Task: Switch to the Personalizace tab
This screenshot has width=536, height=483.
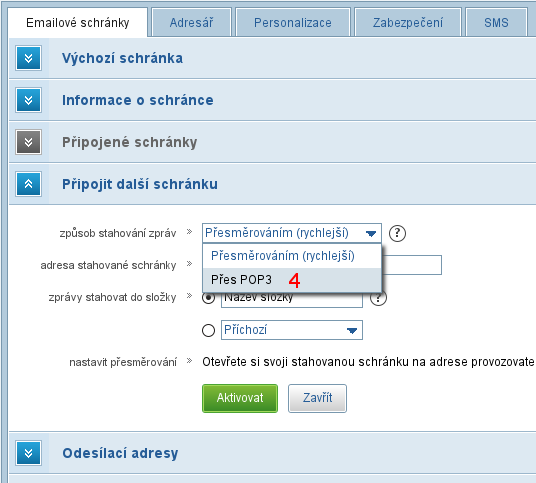Action: click(293, 23)
